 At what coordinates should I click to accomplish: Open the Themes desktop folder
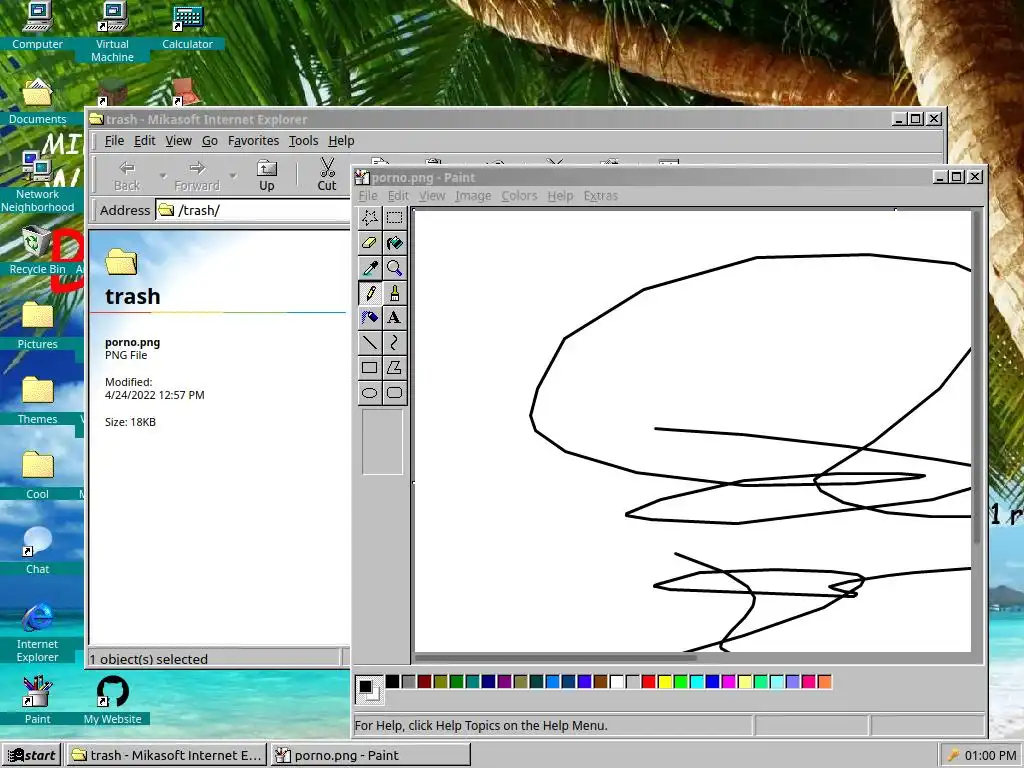37,400
